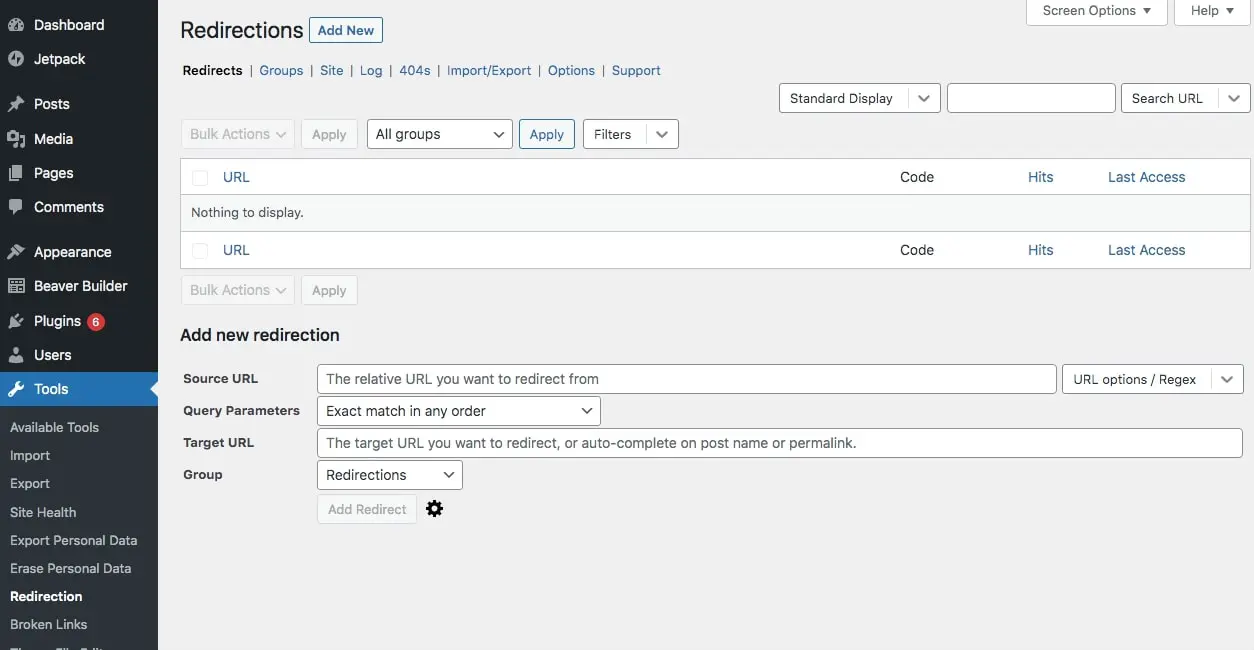The image size is (1254, 650).
Task: Sort by bottom Hits column footer
Action: tap(1041, 250)
